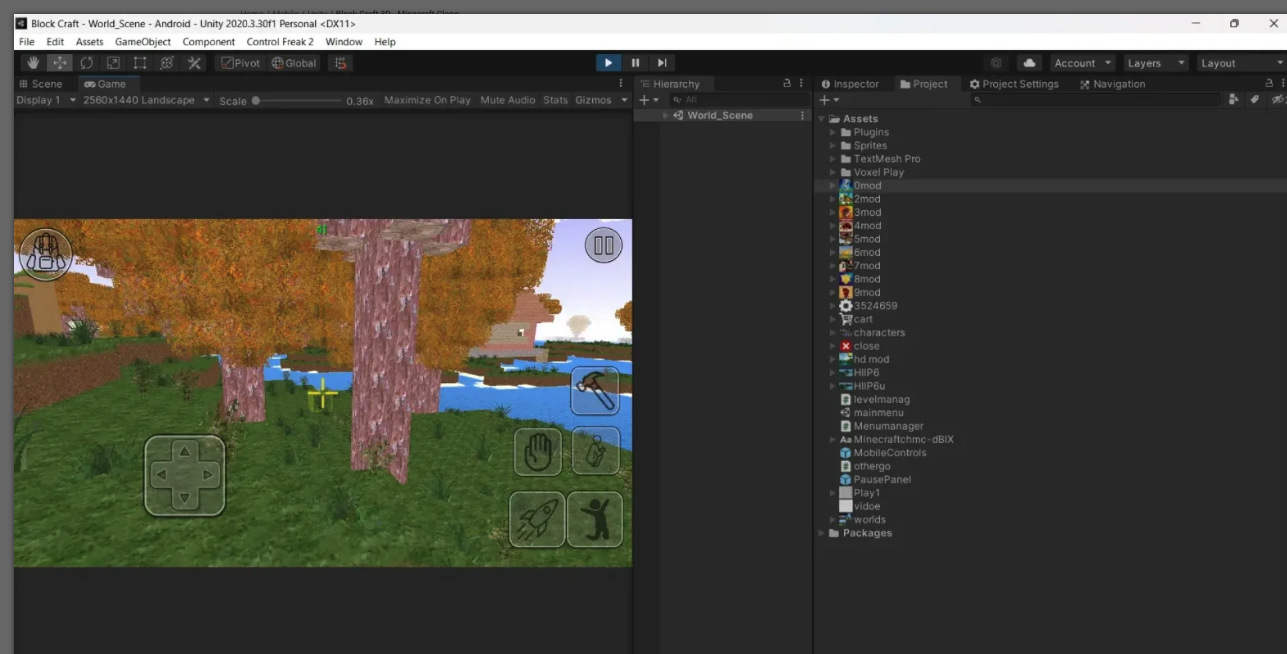Select the Scale tool
Viewport: 1287px width, 654px height.
tap(113, 63)
